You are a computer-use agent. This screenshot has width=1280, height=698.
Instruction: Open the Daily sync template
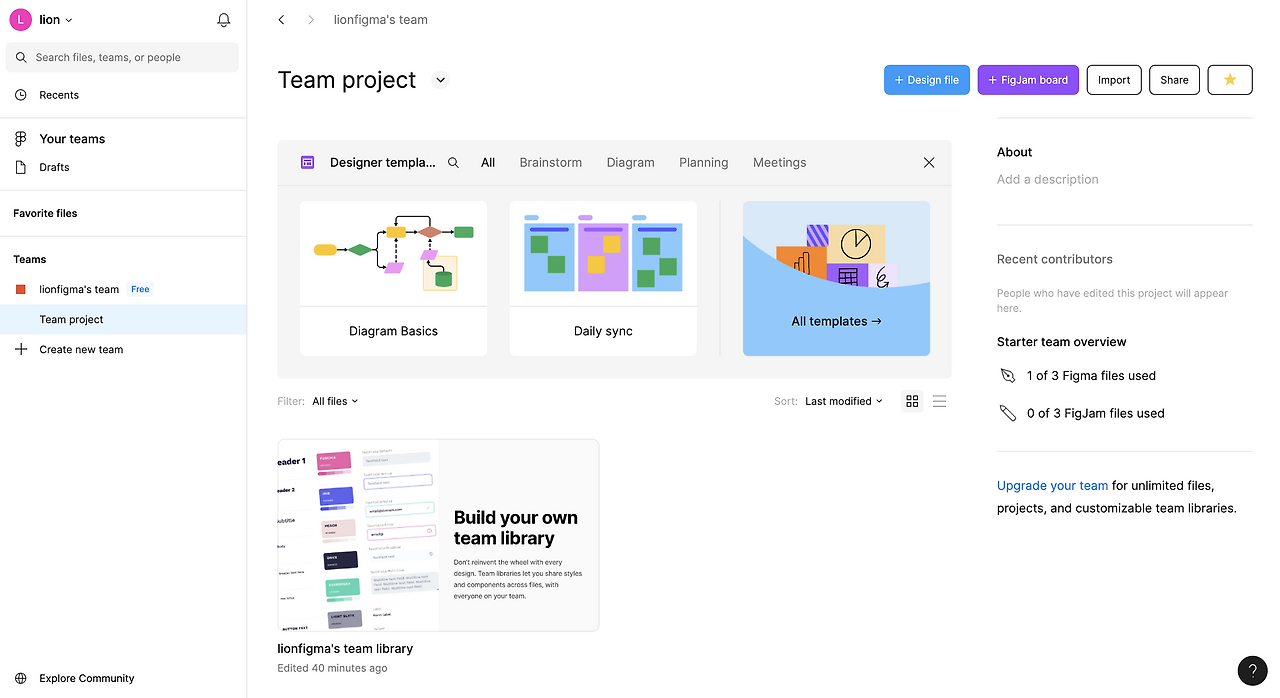[x=603, y=278]
